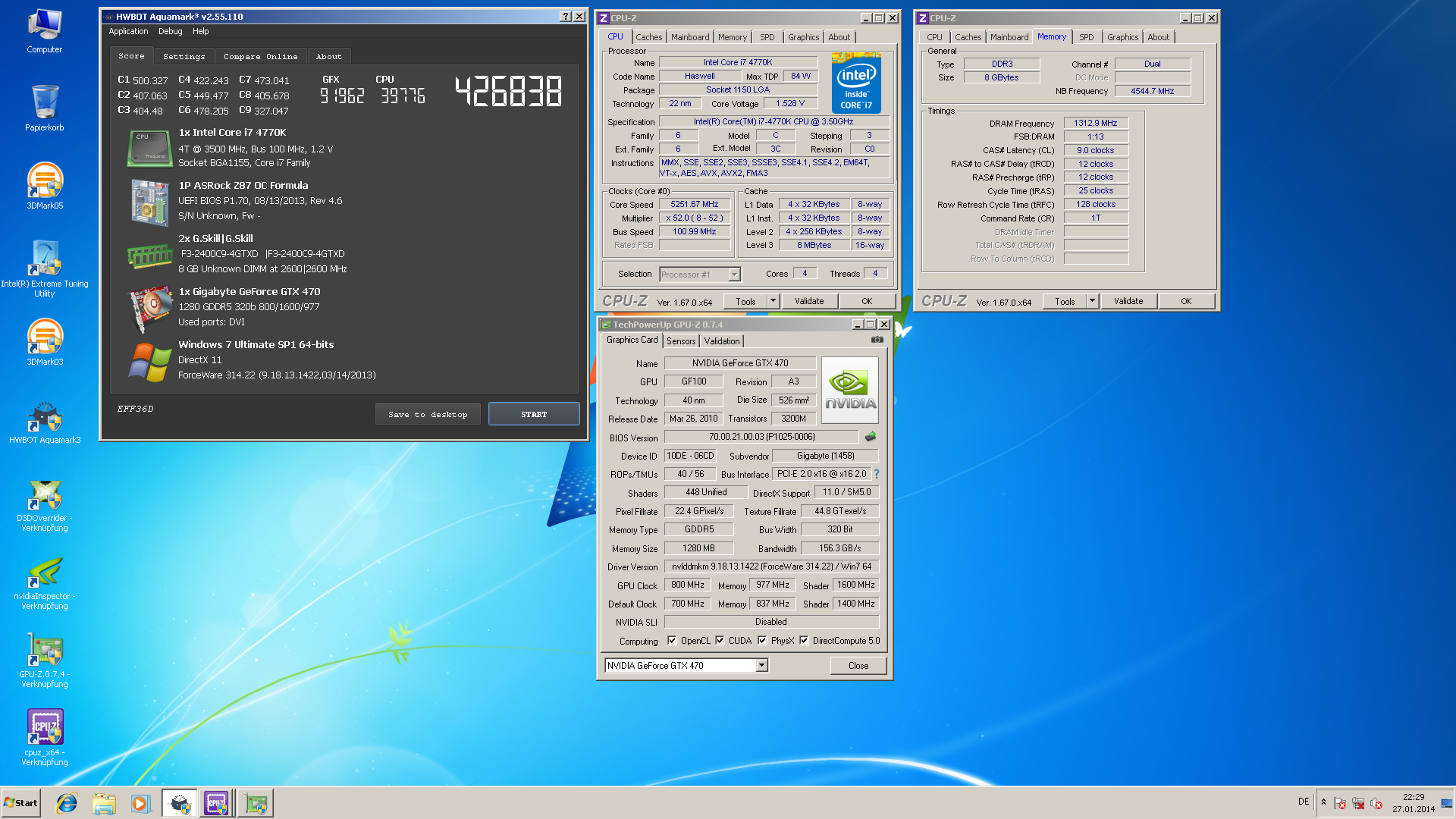Expand the Processor #1 selection dropdown

tap(734, 275)
